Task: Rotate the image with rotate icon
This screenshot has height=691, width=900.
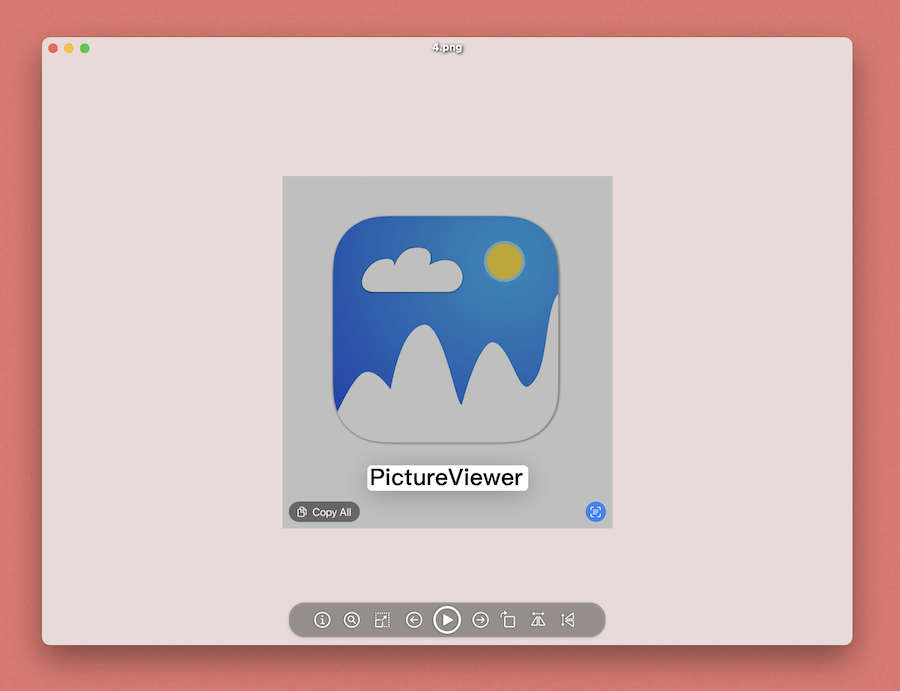Action: pos(508,620)
